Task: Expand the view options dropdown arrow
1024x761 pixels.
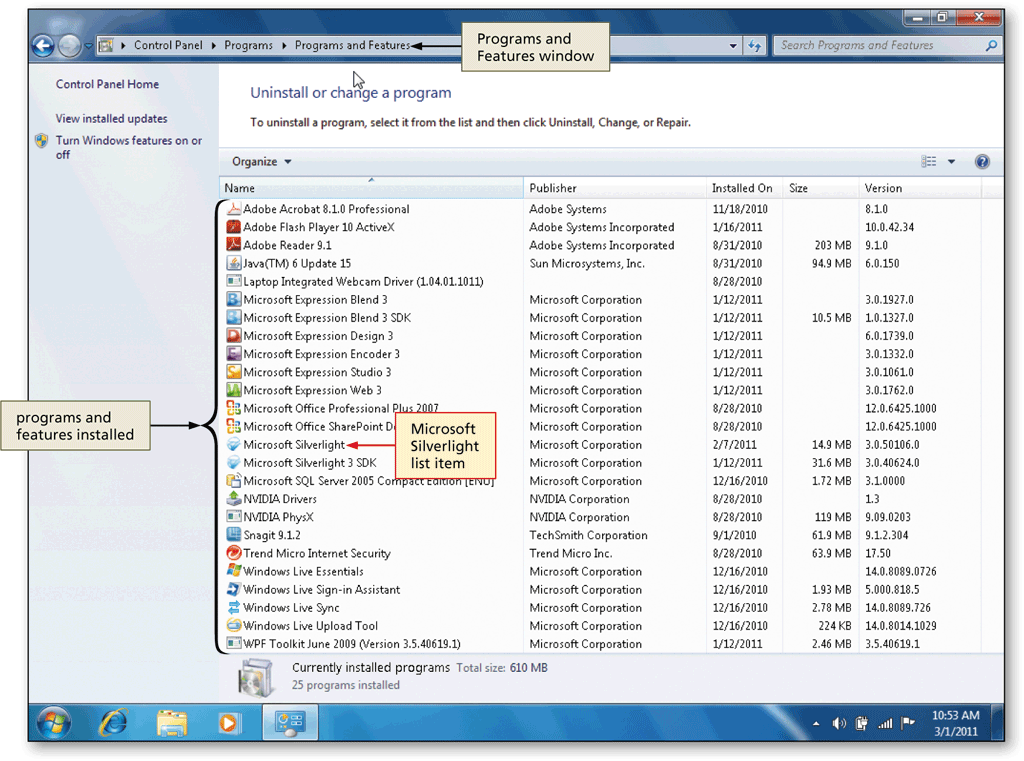Action: click(952, 161)
